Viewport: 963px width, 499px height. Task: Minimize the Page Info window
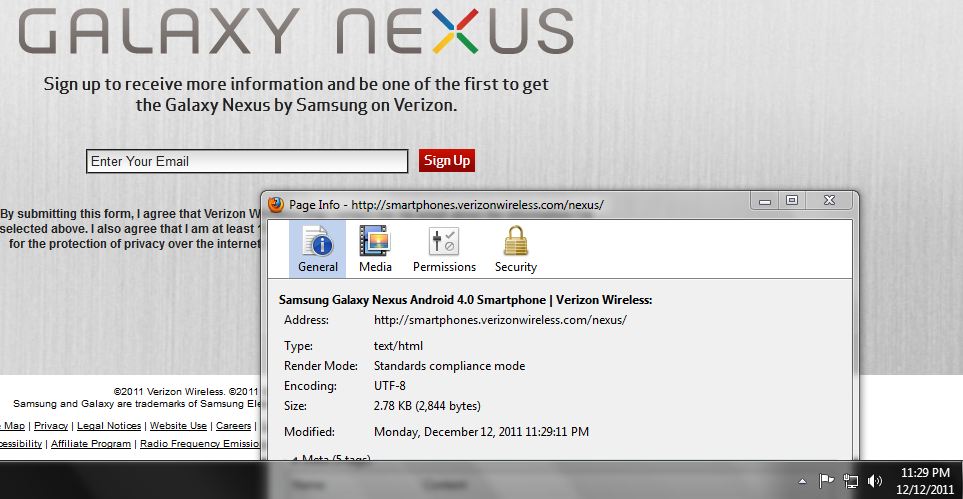click(x=765, y=200)
